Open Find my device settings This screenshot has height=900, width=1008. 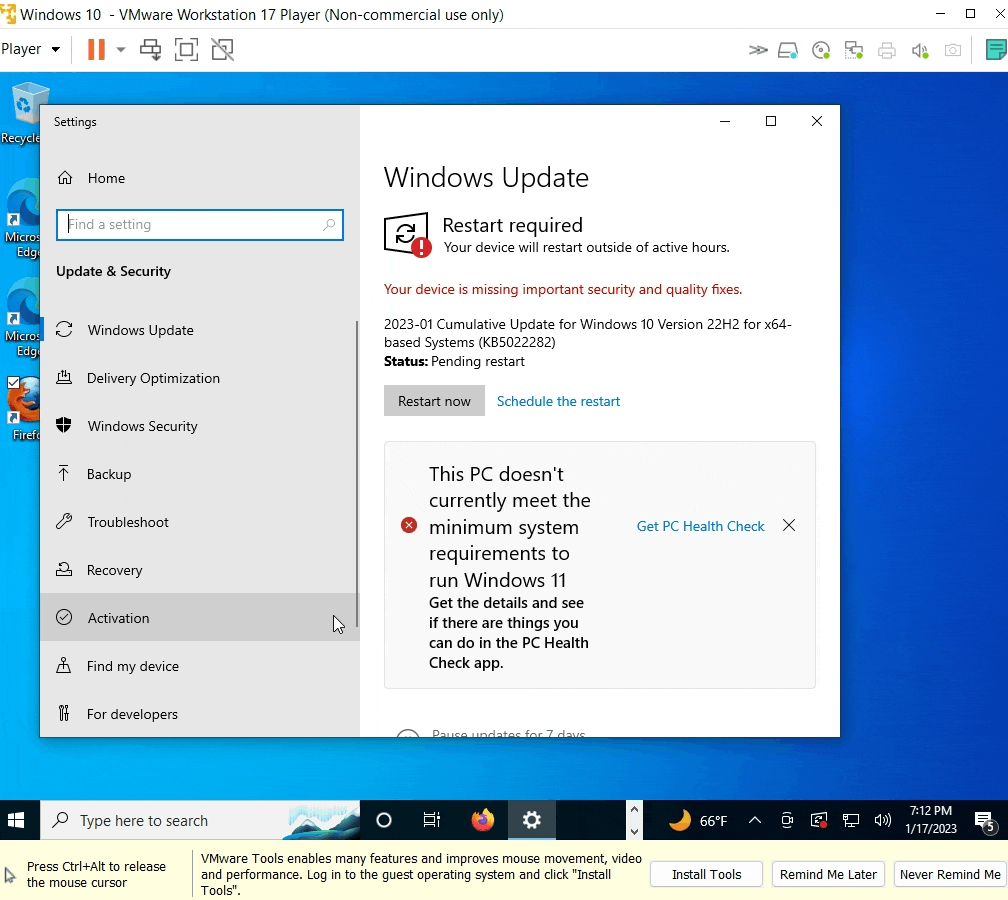coord(200,666)
